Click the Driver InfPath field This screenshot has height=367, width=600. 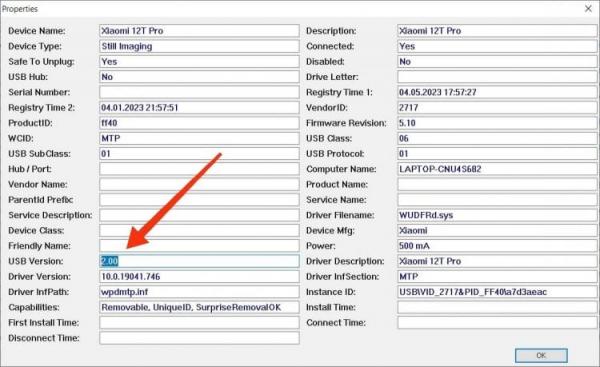click(199, 292)
